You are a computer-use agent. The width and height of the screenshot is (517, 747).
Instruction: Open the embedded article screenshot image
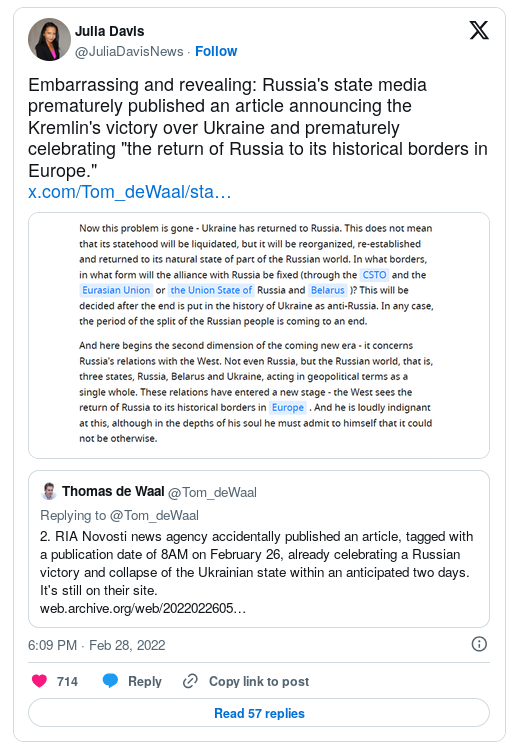(259, 335)
